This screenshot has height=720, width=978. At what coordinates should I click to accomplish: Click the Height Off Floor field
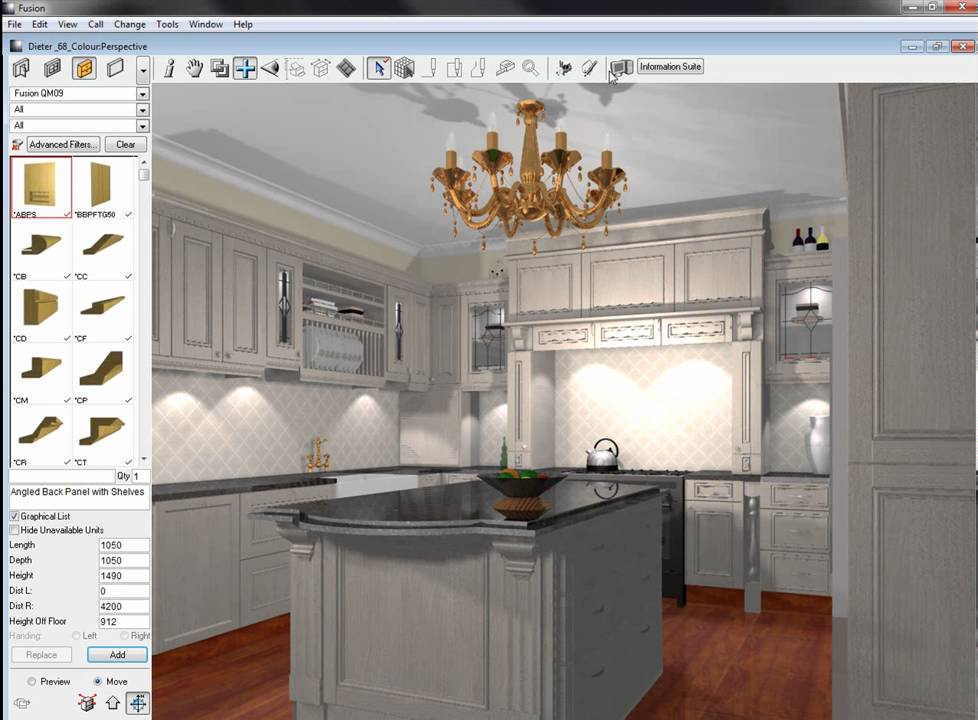tap(124, 621)
